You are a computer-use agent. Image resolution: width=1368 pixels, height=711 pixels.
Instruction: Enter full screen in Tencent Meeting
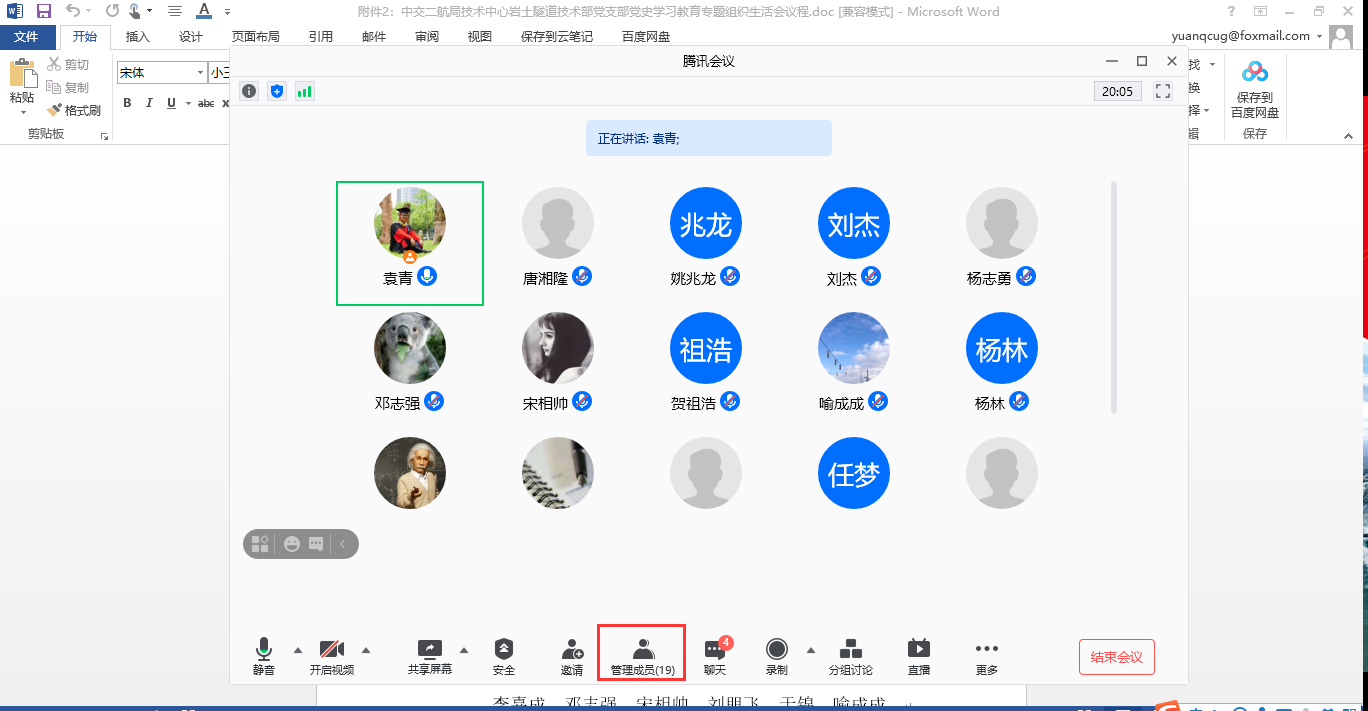1163,91
